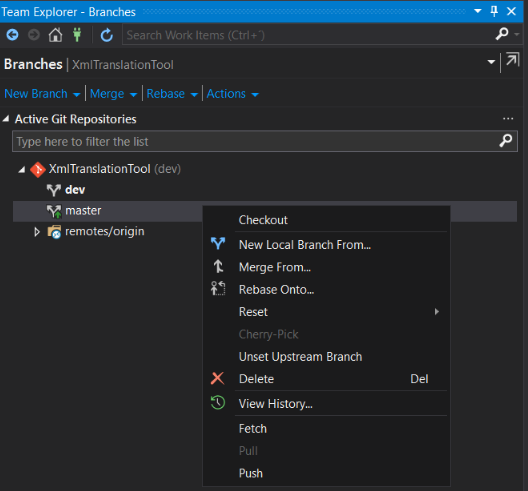Select the dev branch
528x491 pixels.
[75, 190]
